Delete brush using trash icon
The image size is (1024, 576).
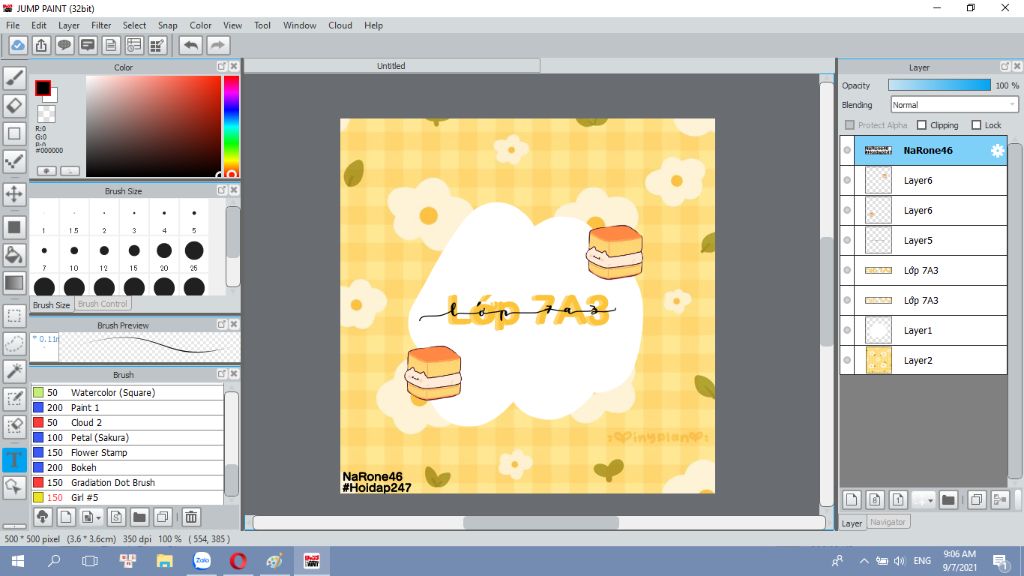(190, 517)
